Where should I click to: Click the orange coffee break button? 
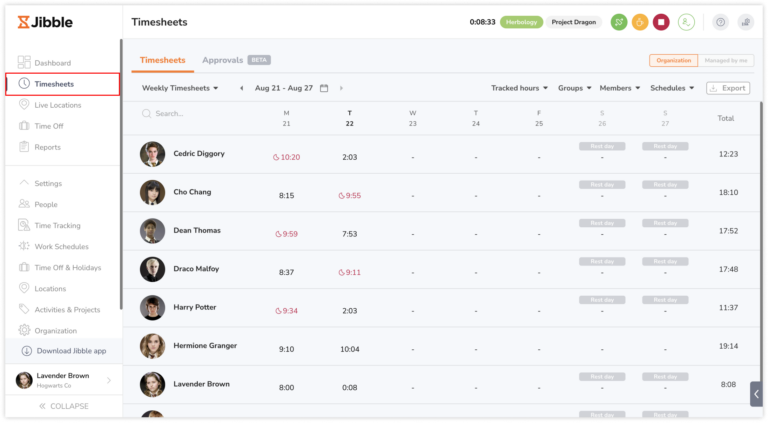pos(640,22)
